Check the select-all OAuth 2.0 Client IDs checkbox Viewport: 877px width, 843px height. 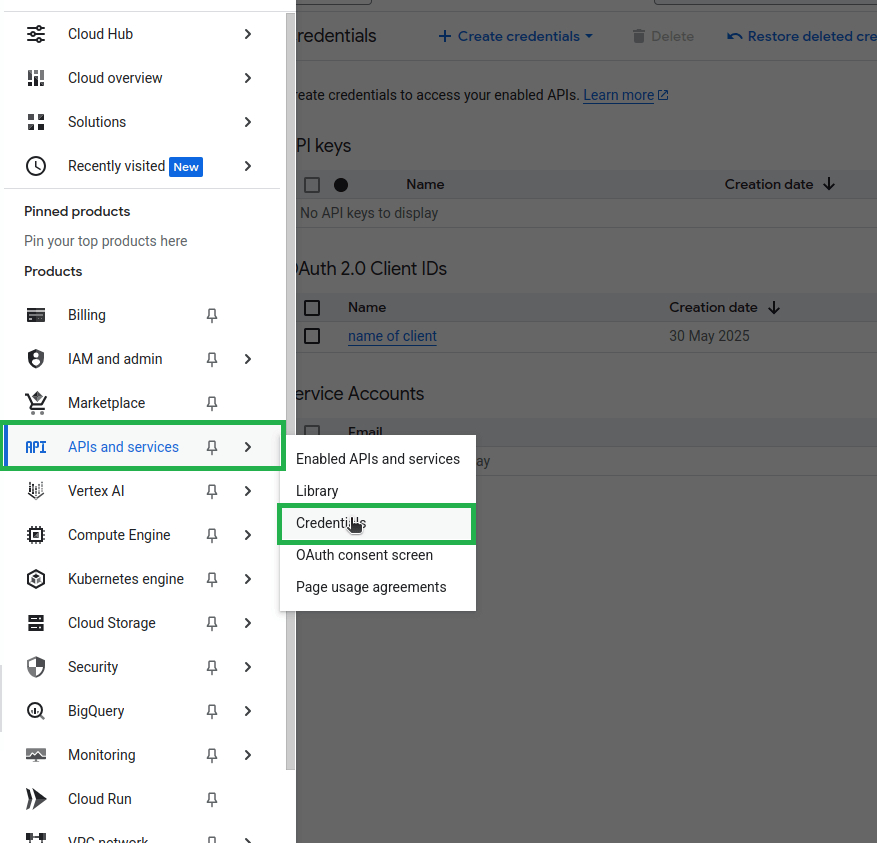click(312, 307)
